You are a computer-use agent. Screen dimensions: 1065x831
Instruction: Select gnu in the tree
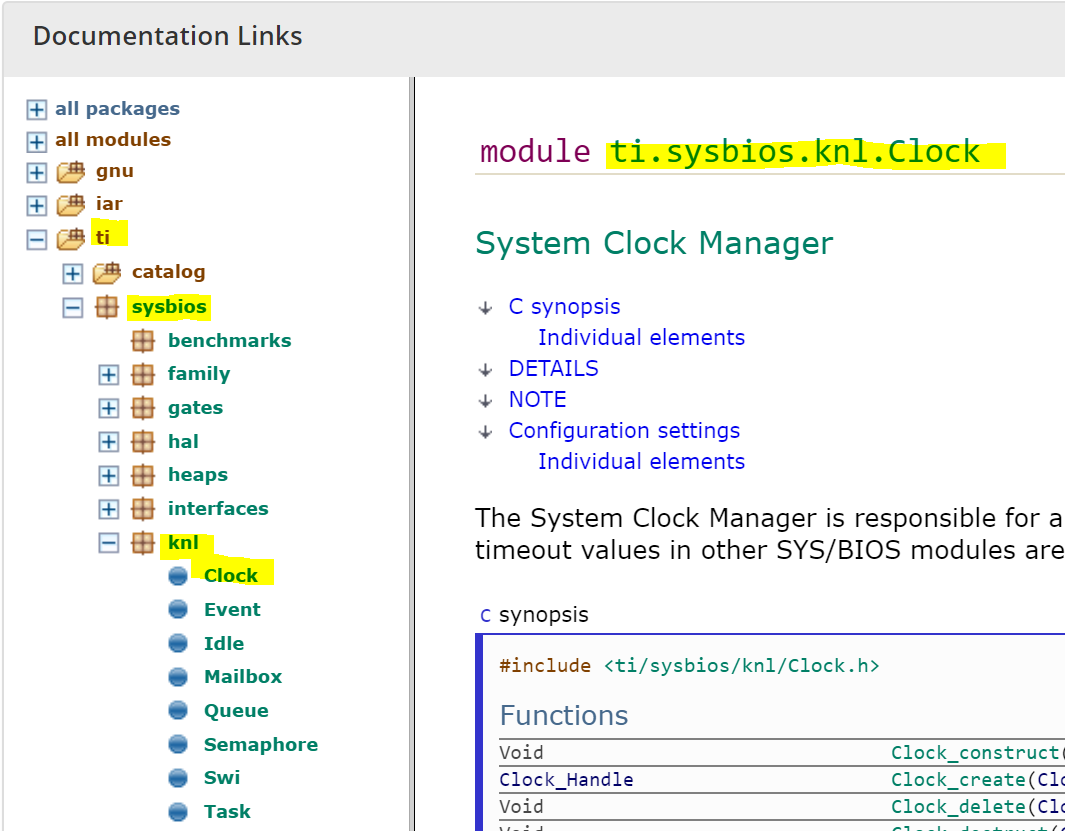tap(114, 171)
